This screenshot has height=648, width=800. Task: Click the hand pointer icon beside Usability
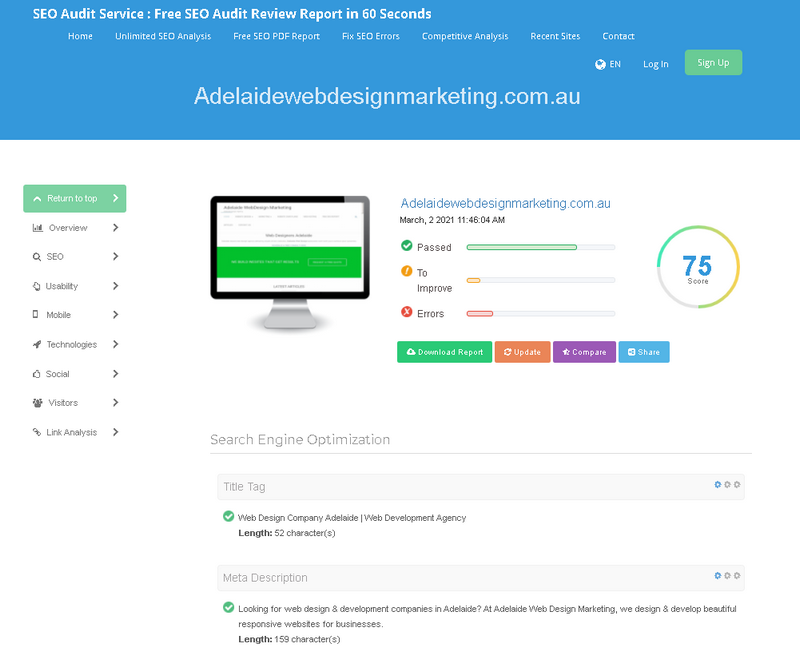click(36, 286)
